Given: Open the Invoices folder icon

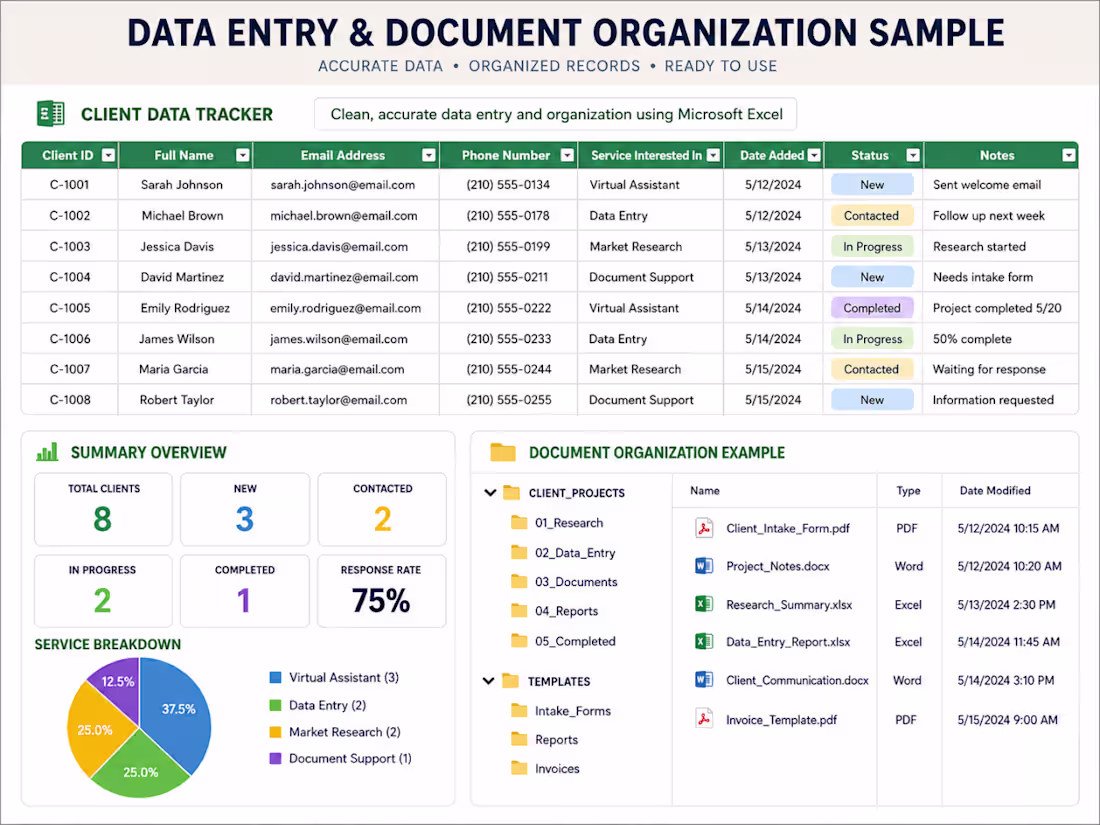Looking at the screenshot, I should tap(519, 768).
